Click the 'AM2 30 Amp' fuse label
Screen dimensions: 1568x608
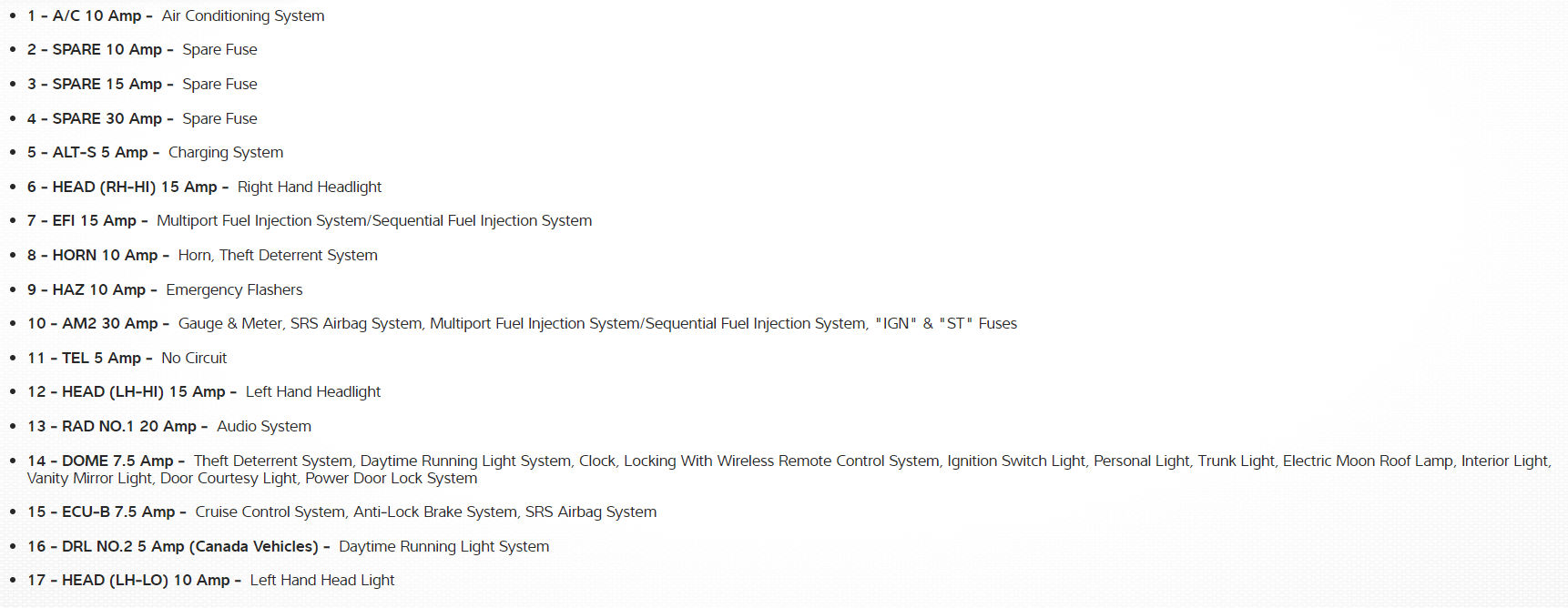(x=109, y=324)
